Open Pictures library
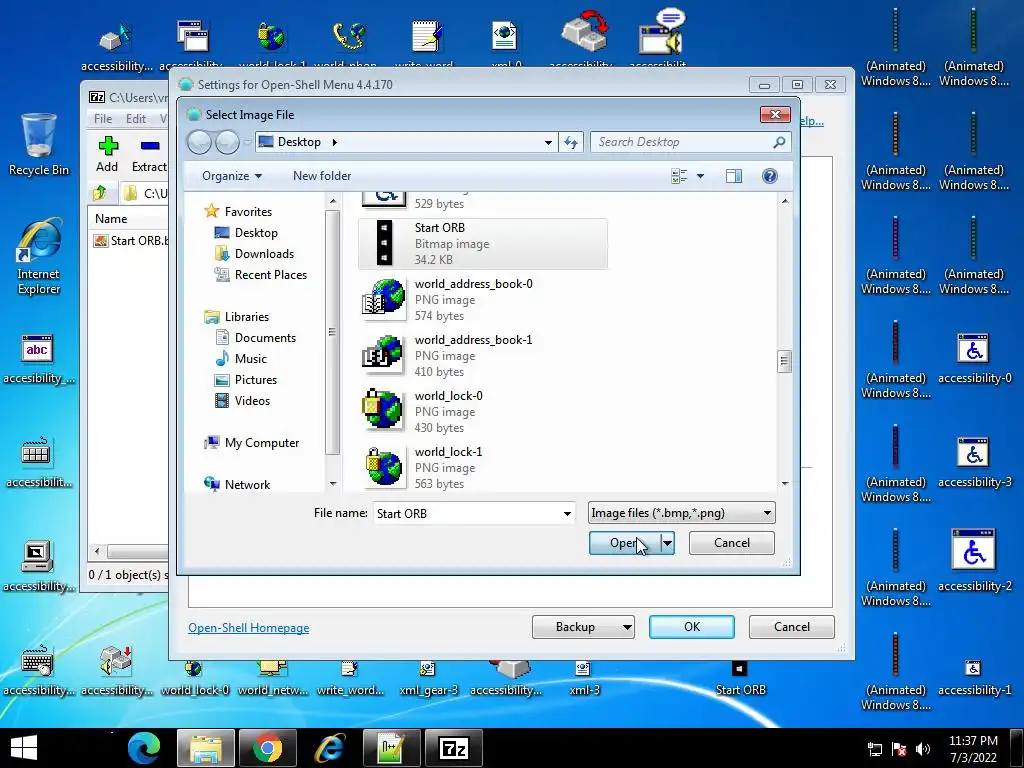Screen dimensions: 1024x768 [x=246, y=379]
